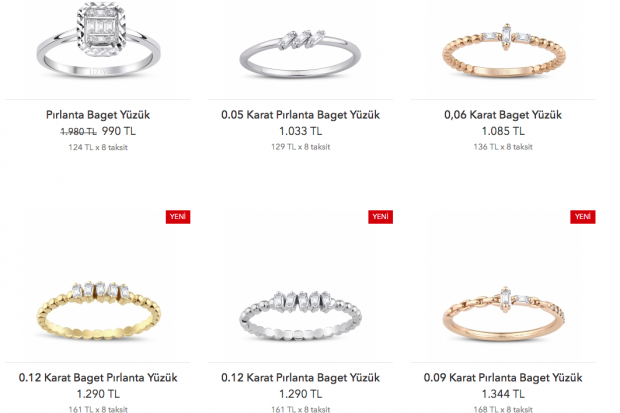Click the 0.12 Karat Baget Pırlanta Yüzük title
The width and height of the screenshot is (620, 413).
98,377
